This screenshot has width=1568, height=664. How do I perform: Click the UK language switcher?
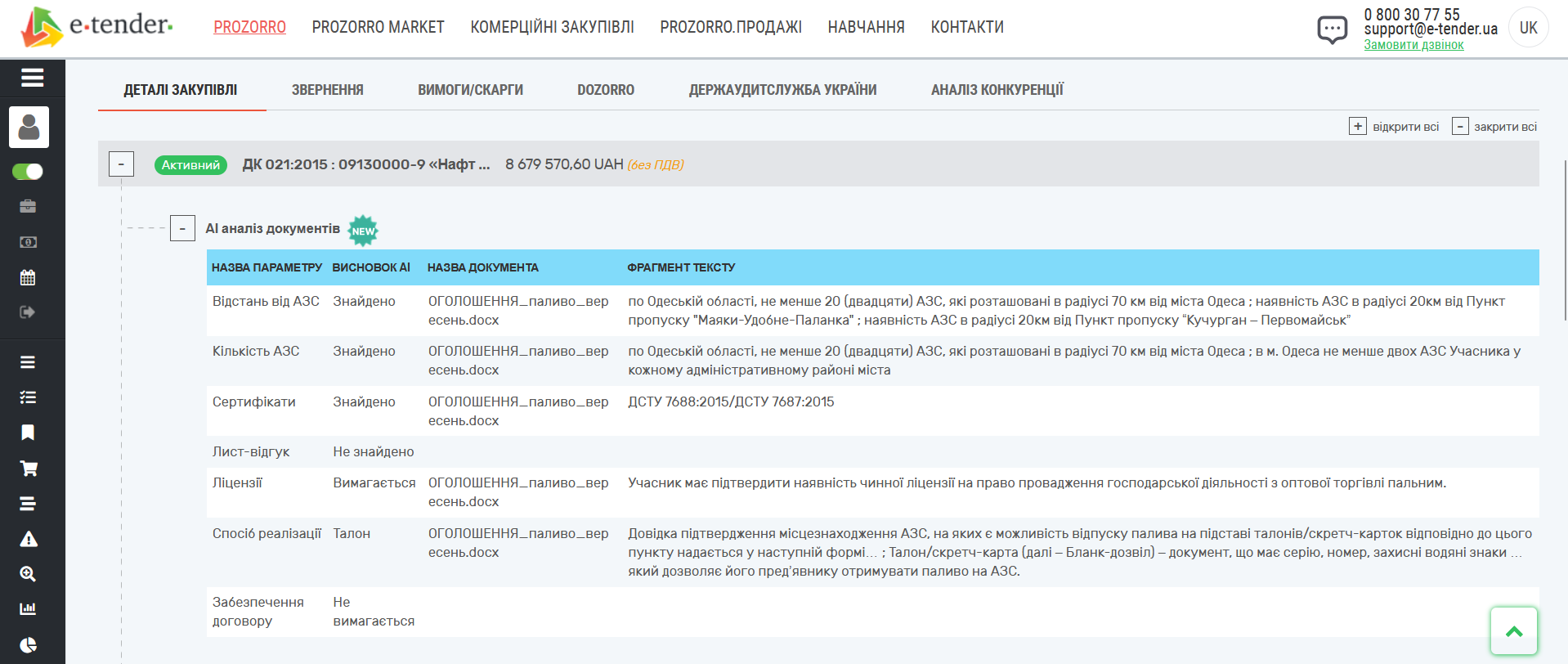click(1528, 28)
